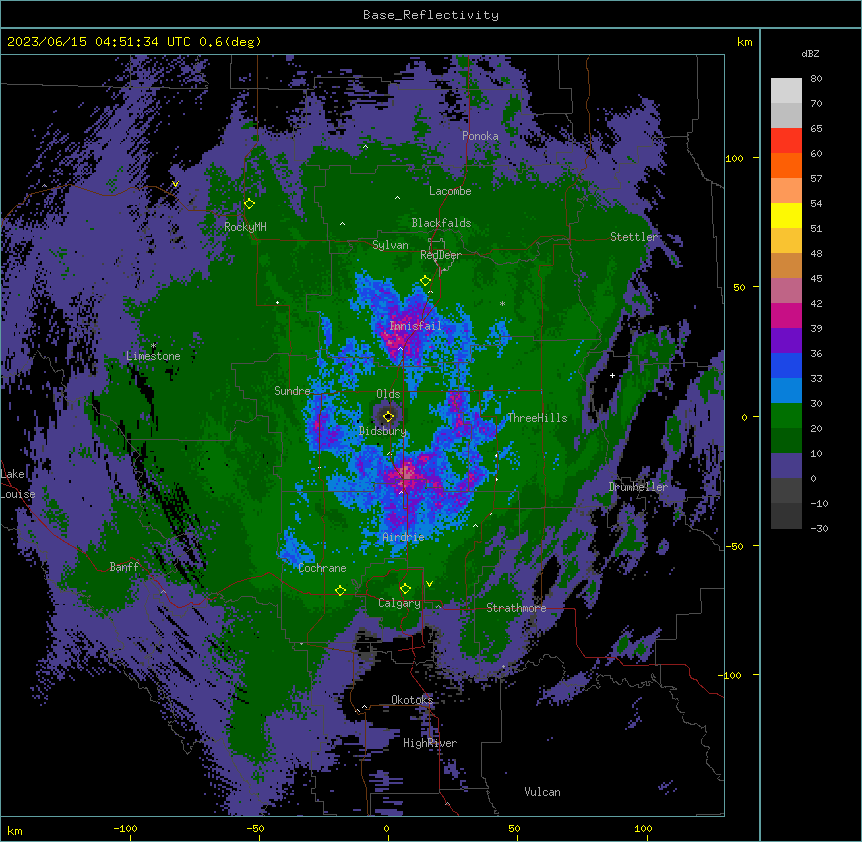Viewport: 862px width, 842px height.
Task: Click the Limestone label
Action: [x=153, y=356]
